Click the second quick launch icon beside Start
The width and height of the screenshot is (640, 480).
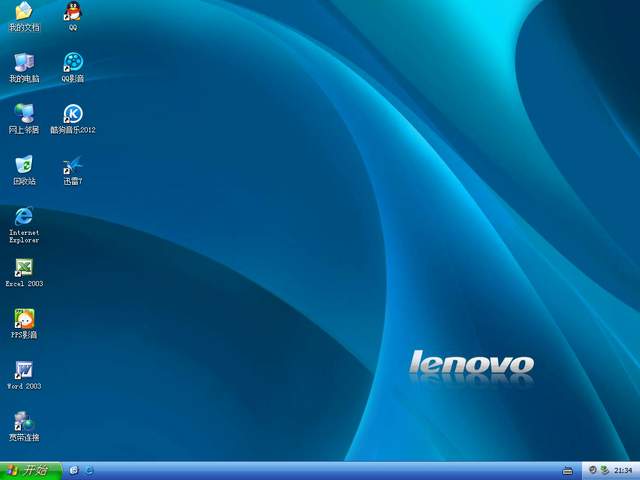pos(89,471)
